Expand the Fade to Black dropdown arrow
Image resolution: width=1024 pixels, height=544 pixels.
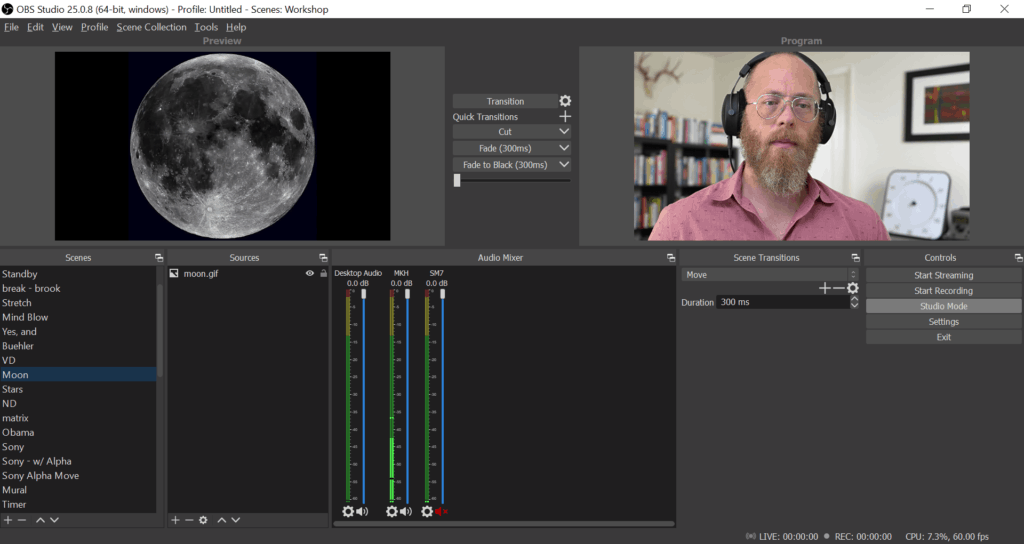tap(564, 165)
